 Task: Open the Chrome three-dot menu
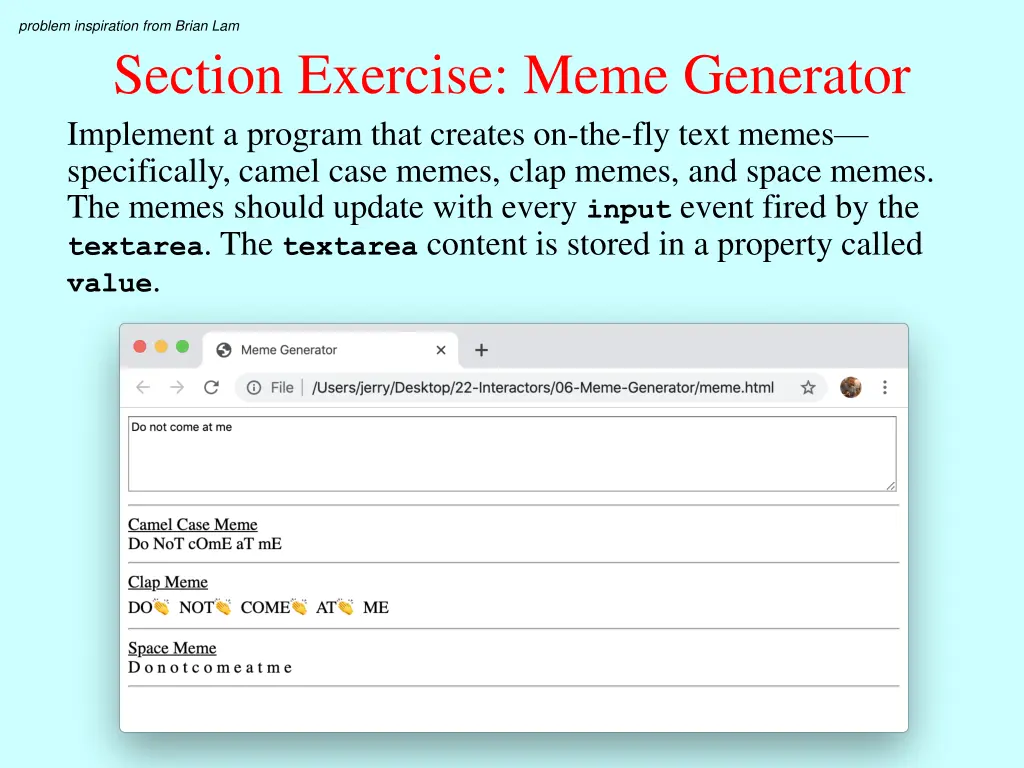coord(885,387)
